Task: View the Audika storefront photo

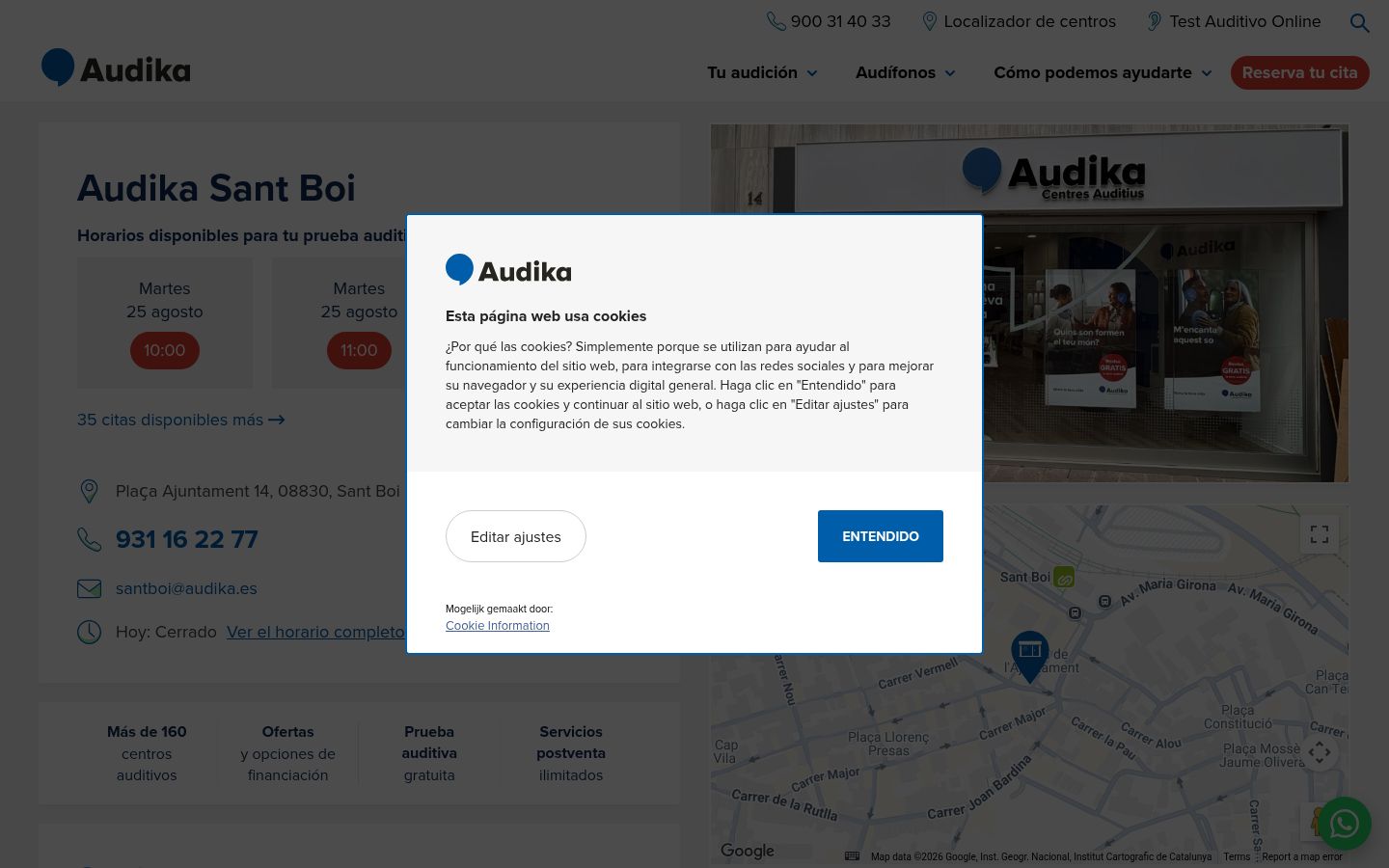Action: pyautogui.click(x=1029, y=303)
